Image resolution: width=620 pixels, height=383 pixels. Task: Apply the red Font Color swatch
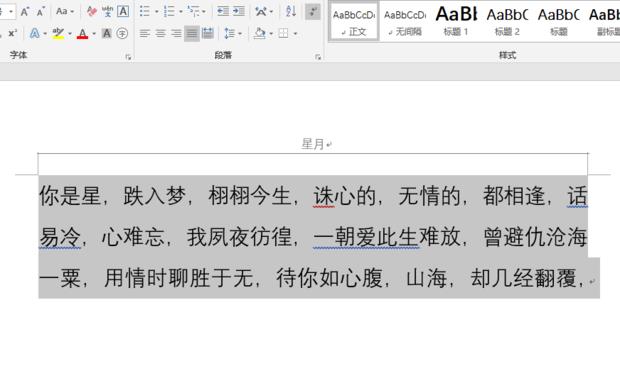tap(82, 34)
